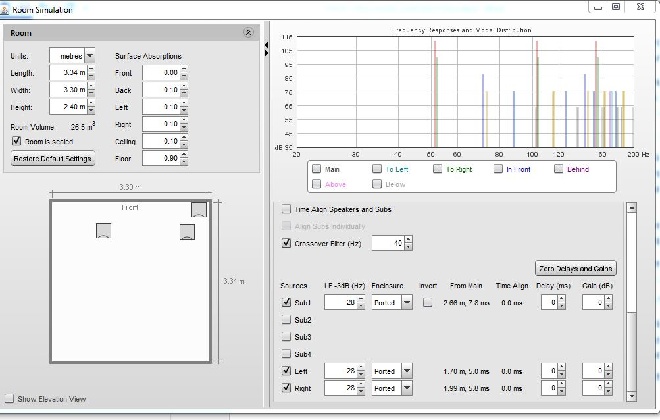
Task: Enable the Sub4 source checkbox
Action: tap(286, 354)
